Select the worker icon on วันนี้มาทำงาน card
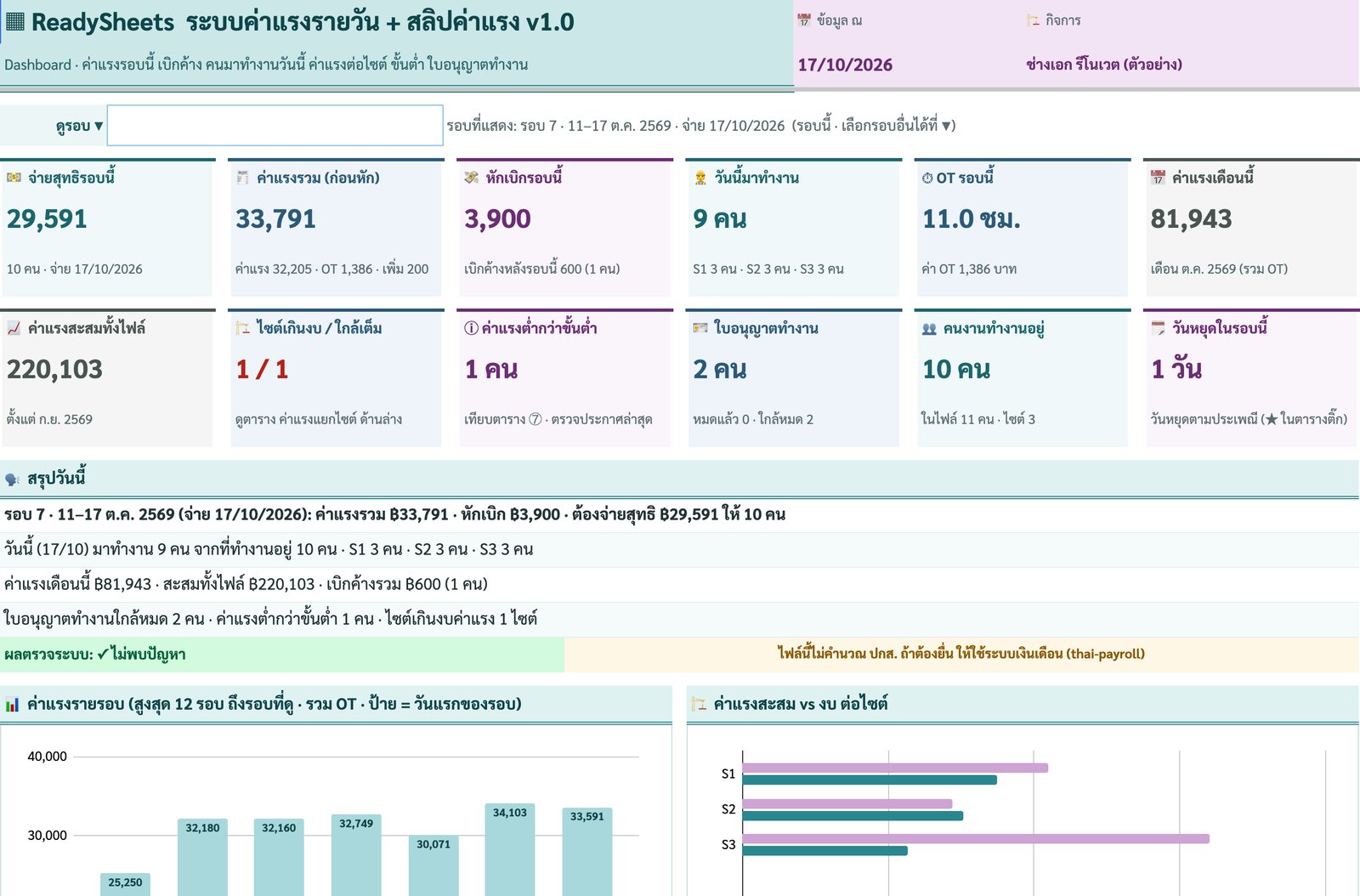Viewport: 1360px width, 896px height. (x=700, y=178)
